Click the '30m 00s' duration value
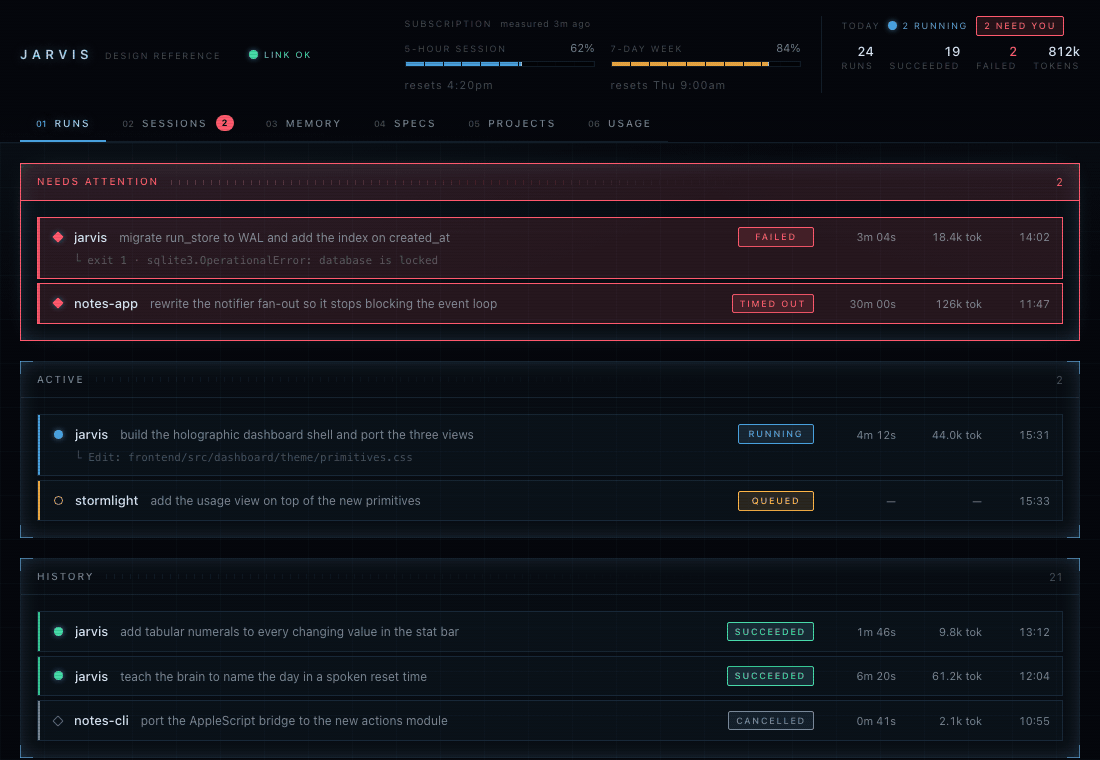Viewport: 1100px width, 760px height. point(873,304)
